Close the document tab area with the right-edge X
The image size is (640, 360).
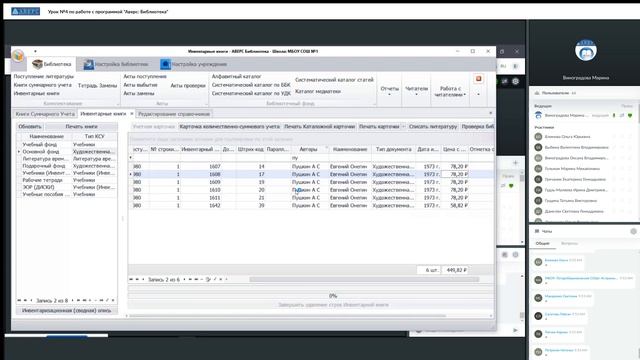[x=490, y=113]
